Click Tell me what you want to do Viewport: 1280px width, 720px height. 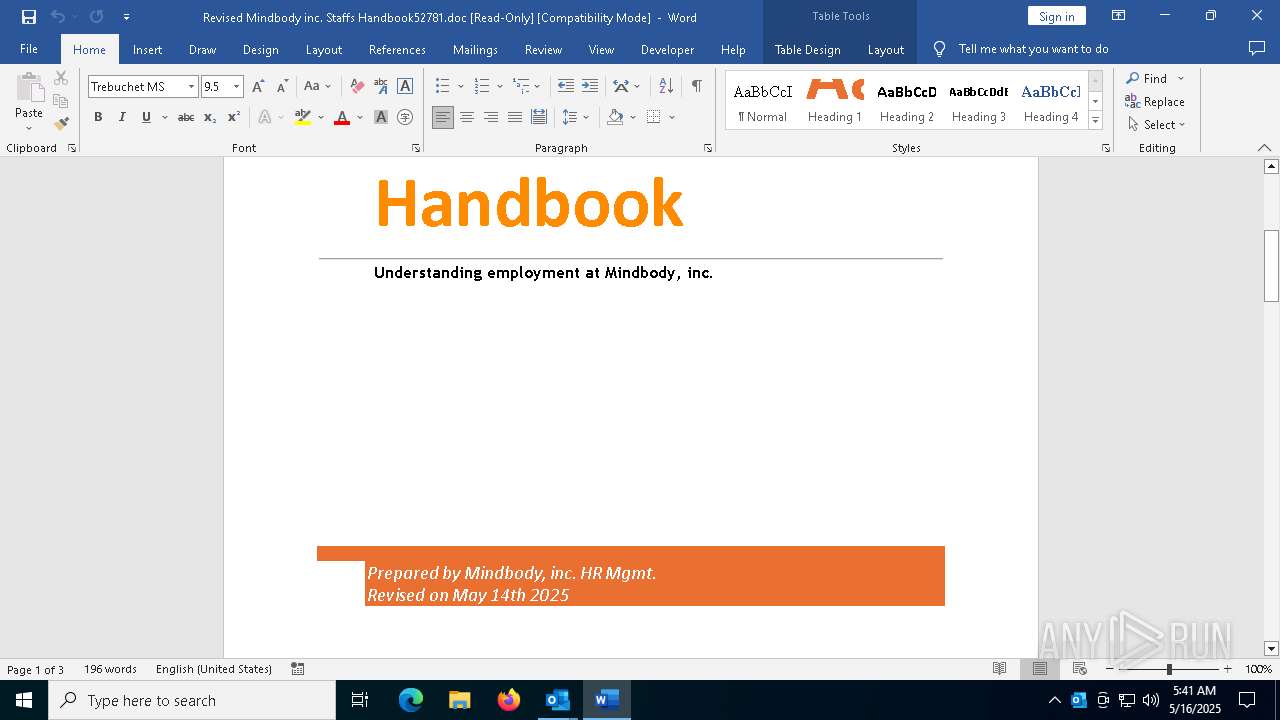[1033, 49]
